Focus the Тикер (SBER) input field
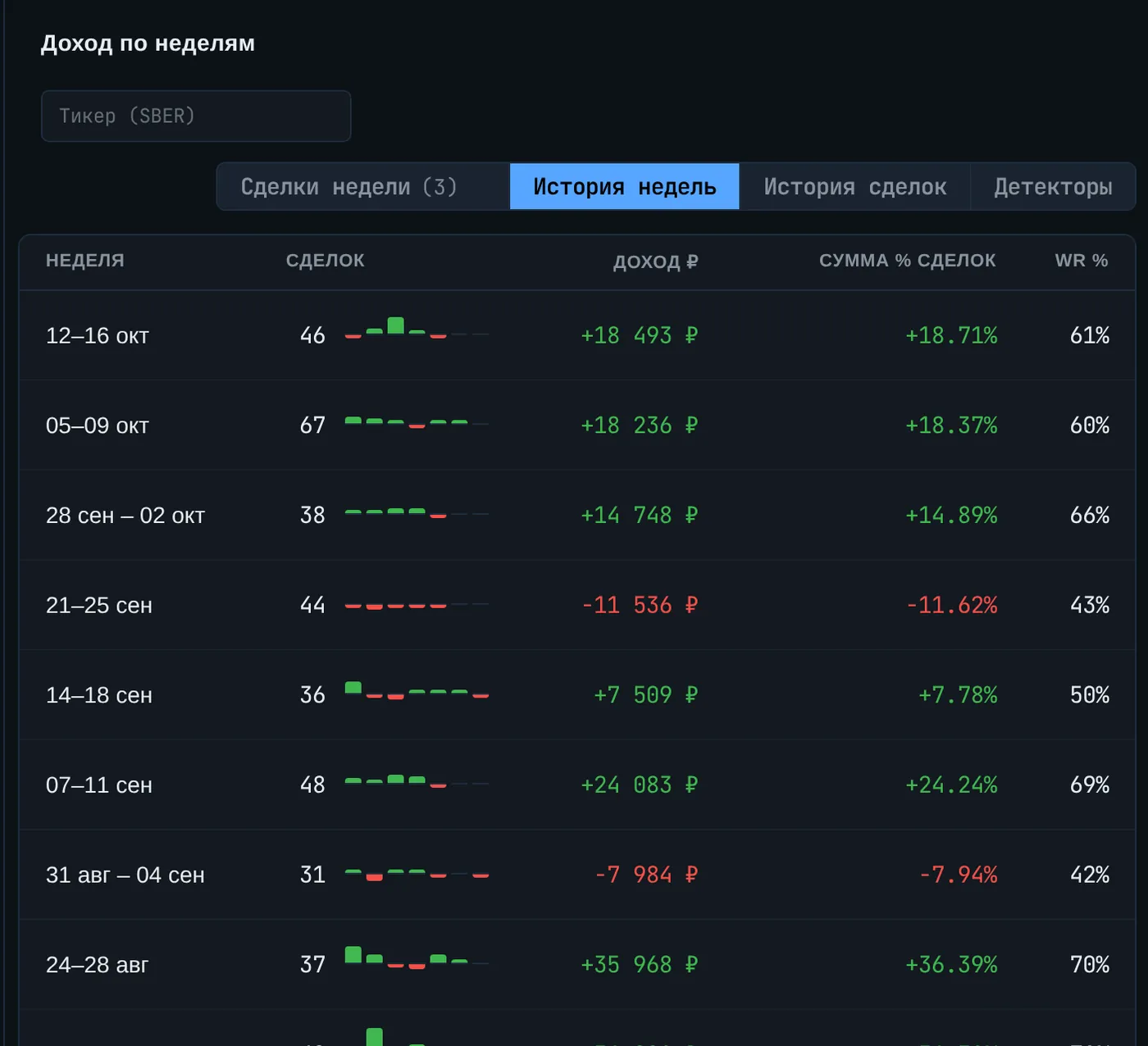 pos(196,116)
